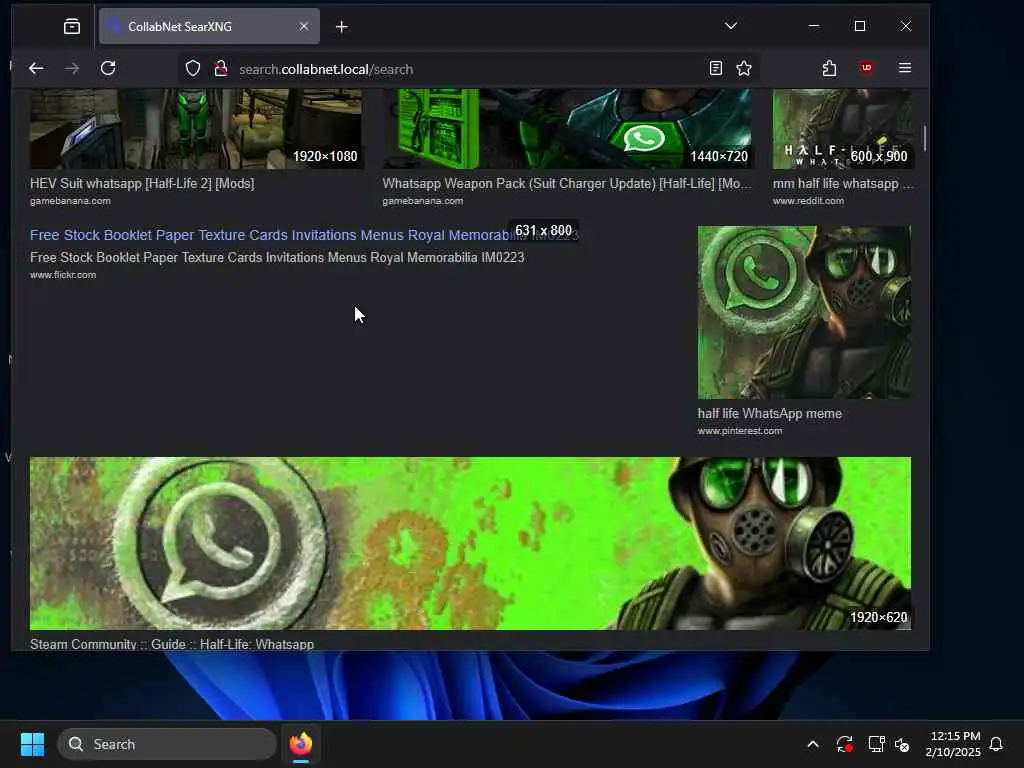Viewport: 1024px width, 768px height.
Task: Open the half life WhatsApp meme image
Action: 804,312
